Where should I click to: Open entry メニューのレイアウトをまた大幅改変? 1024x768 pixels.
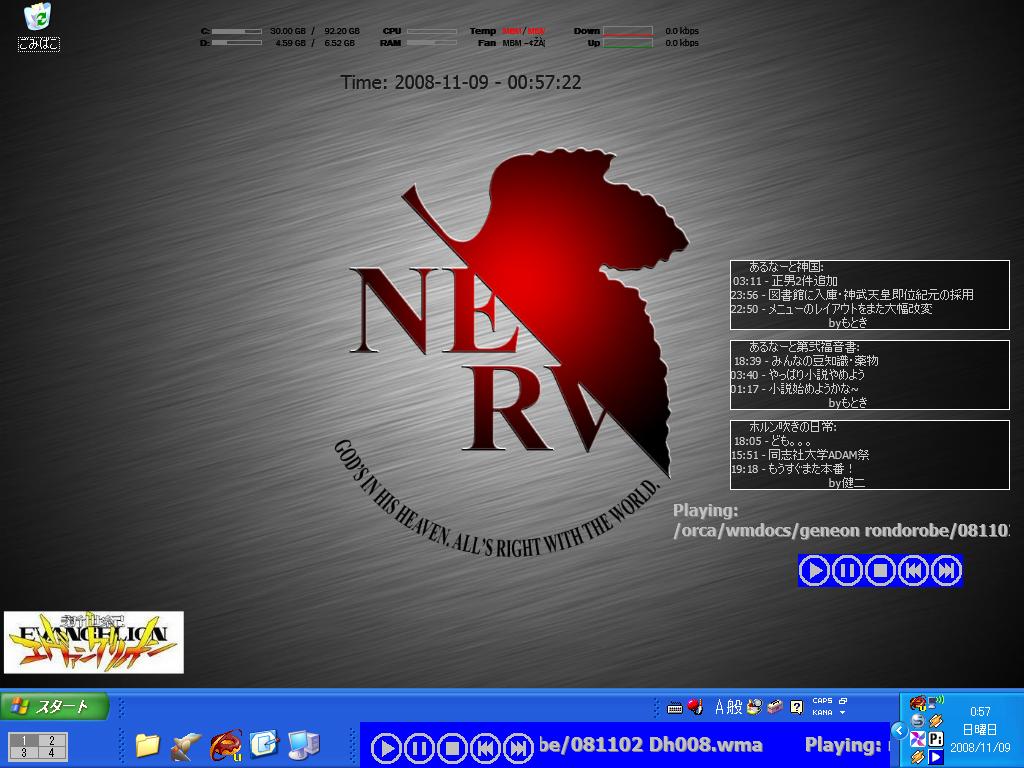(x=850, y=309)
